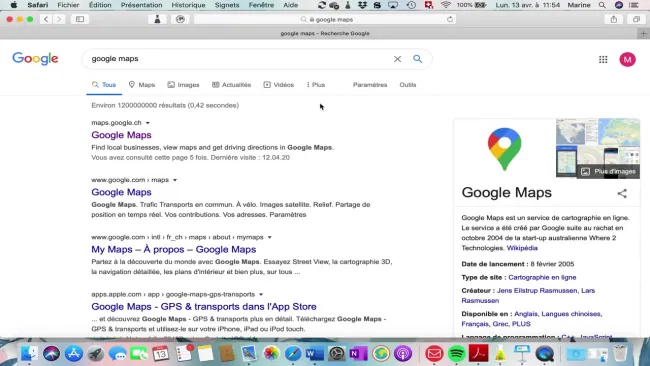
Task: Open Launchpad rocket in the Dock
Action: pyautogui.click(x=96, y=354)
